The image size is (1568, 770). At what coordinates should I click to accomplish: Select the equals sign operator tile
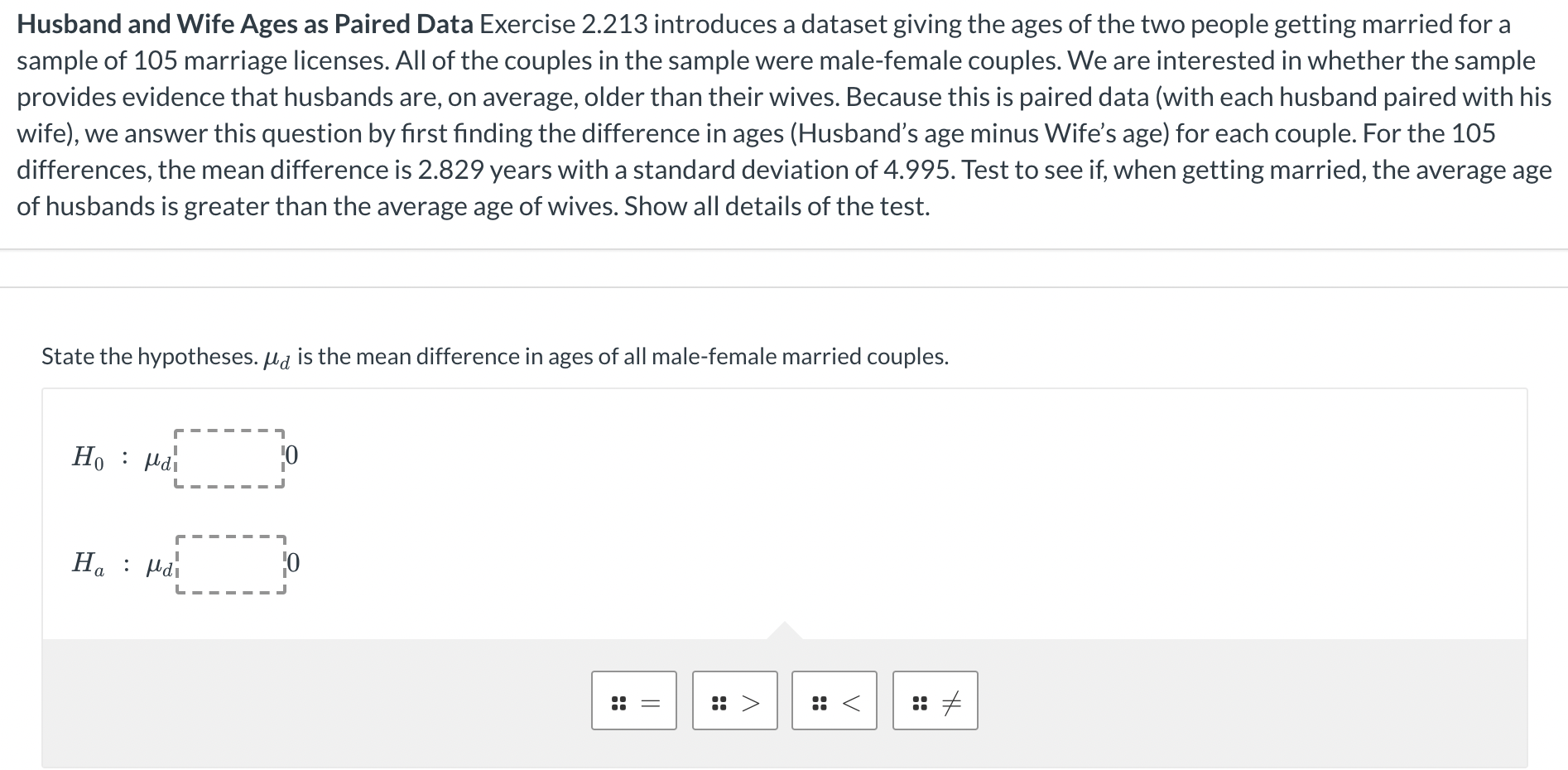pyautogui.click(x=634, y=700)
